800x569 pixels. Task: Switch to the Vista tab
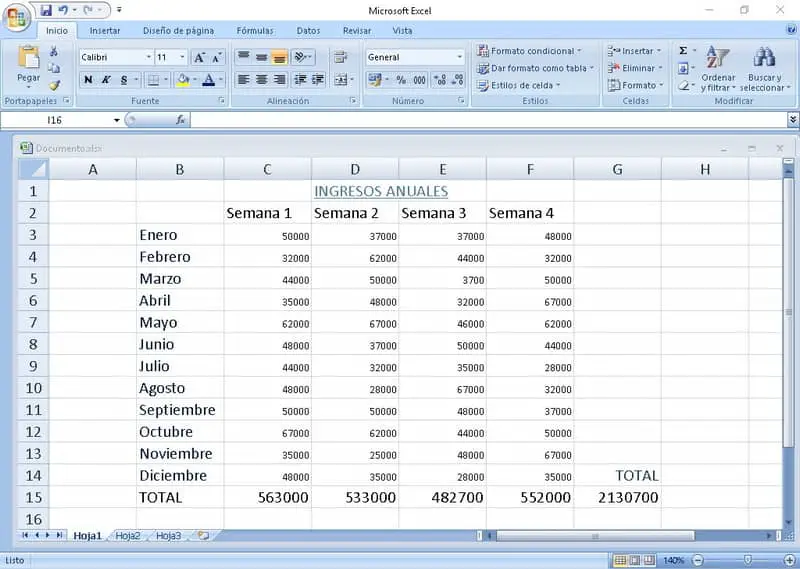tap(402, 31)
